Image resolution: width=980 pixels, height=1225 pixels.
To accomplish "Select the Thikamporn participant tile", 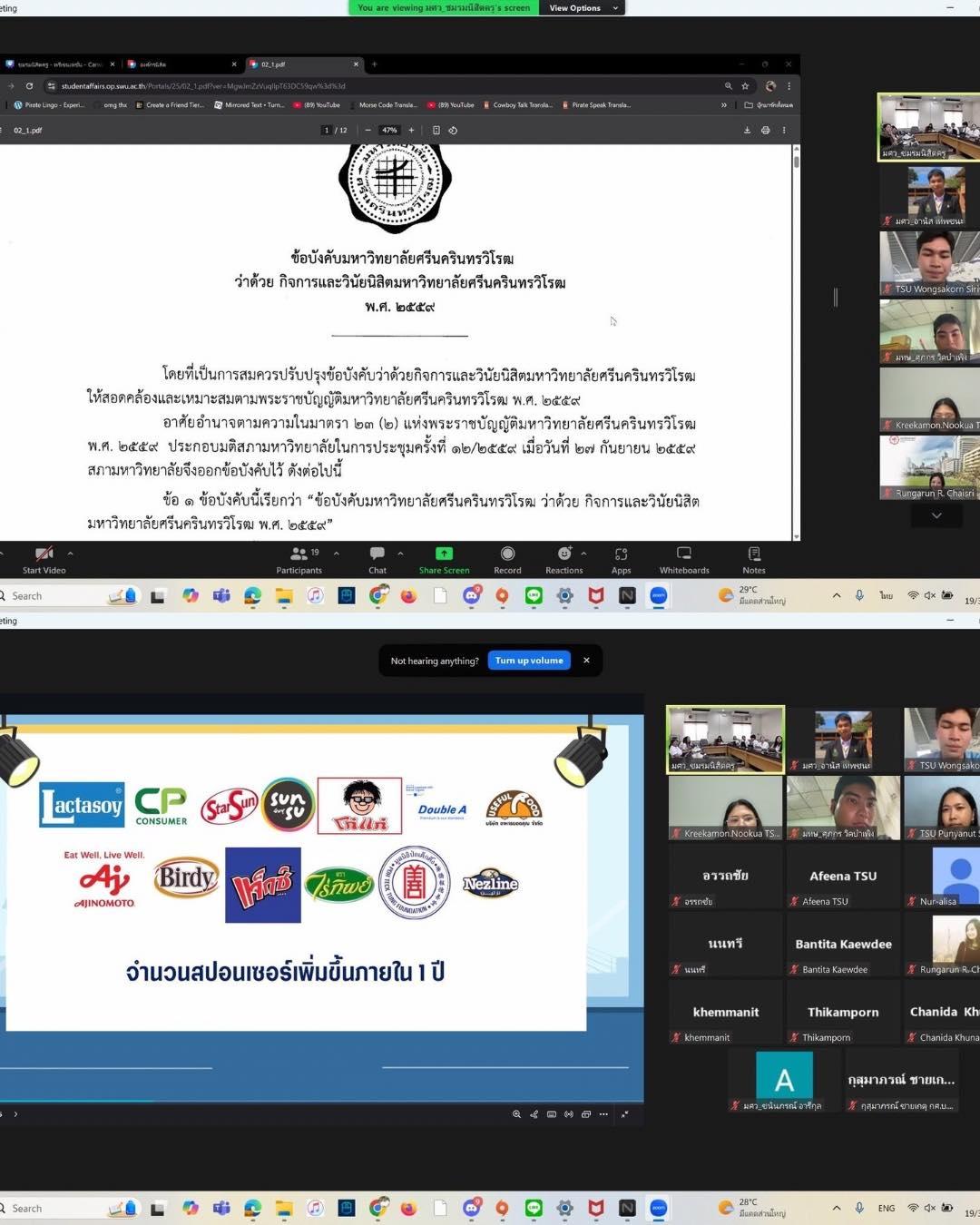I will [843, 1013].
